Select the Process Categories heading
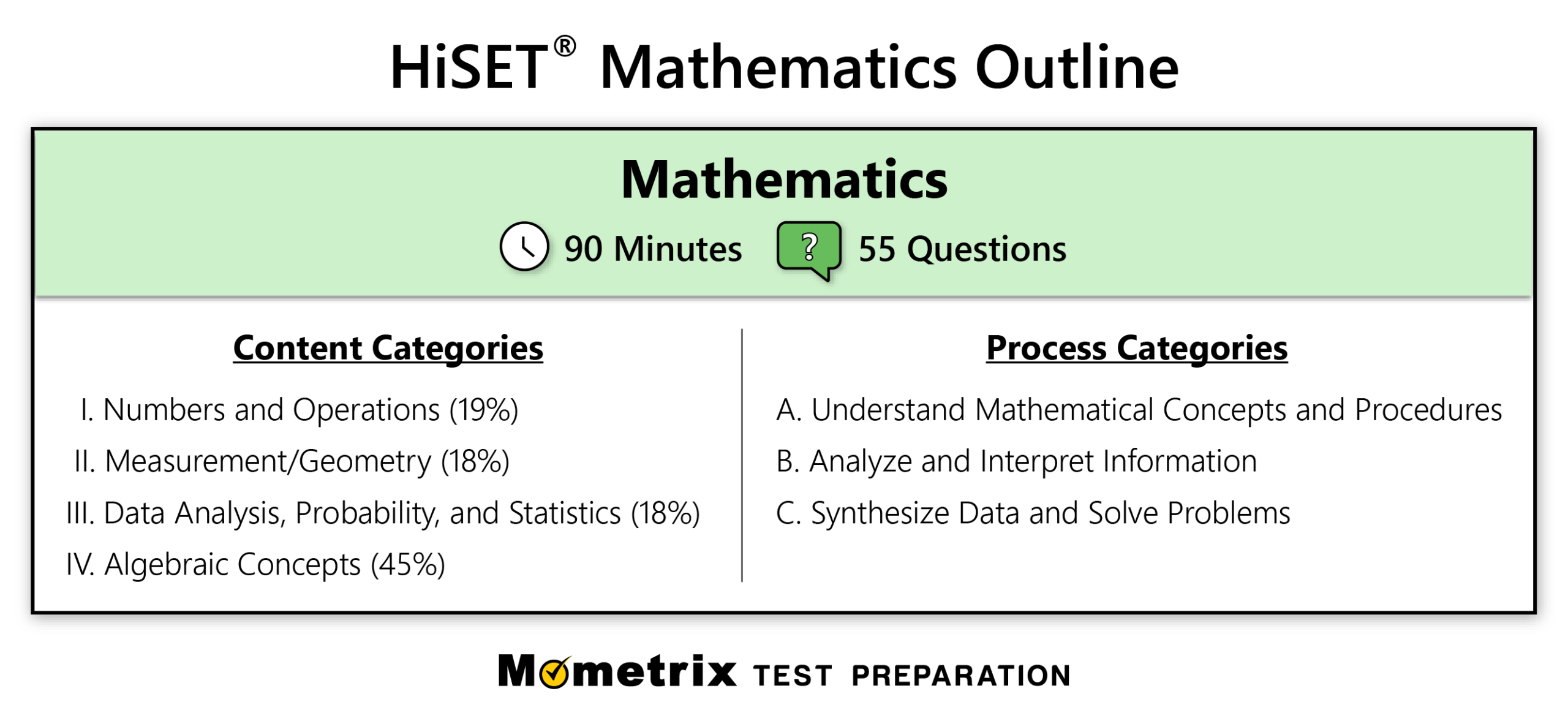Screen dimensions: 1568x721 1136,348
